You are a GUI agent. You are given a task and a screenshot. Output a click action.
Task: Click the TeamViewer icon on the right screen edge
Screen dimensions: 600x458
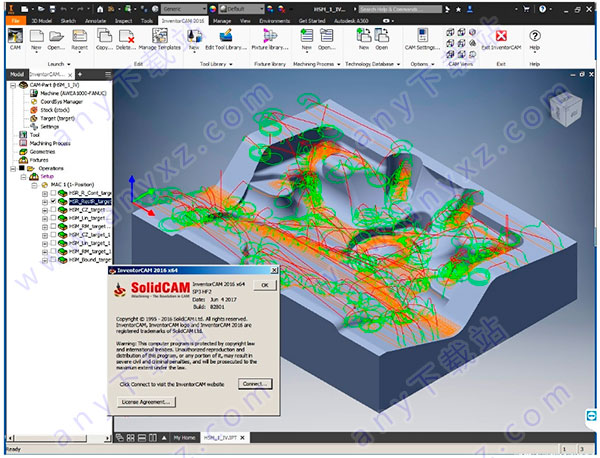(x=592, y=416)
